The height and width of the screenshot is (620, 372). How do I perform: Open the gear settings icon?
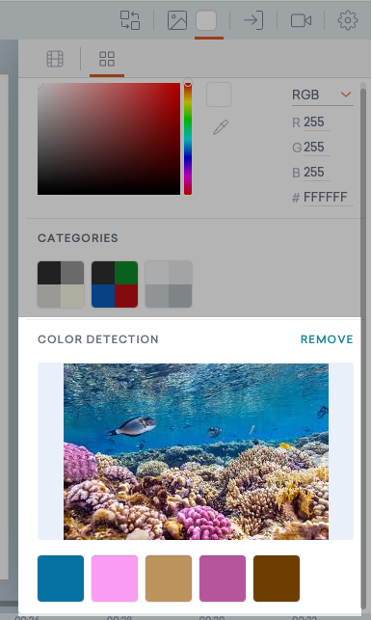[347, 20]
